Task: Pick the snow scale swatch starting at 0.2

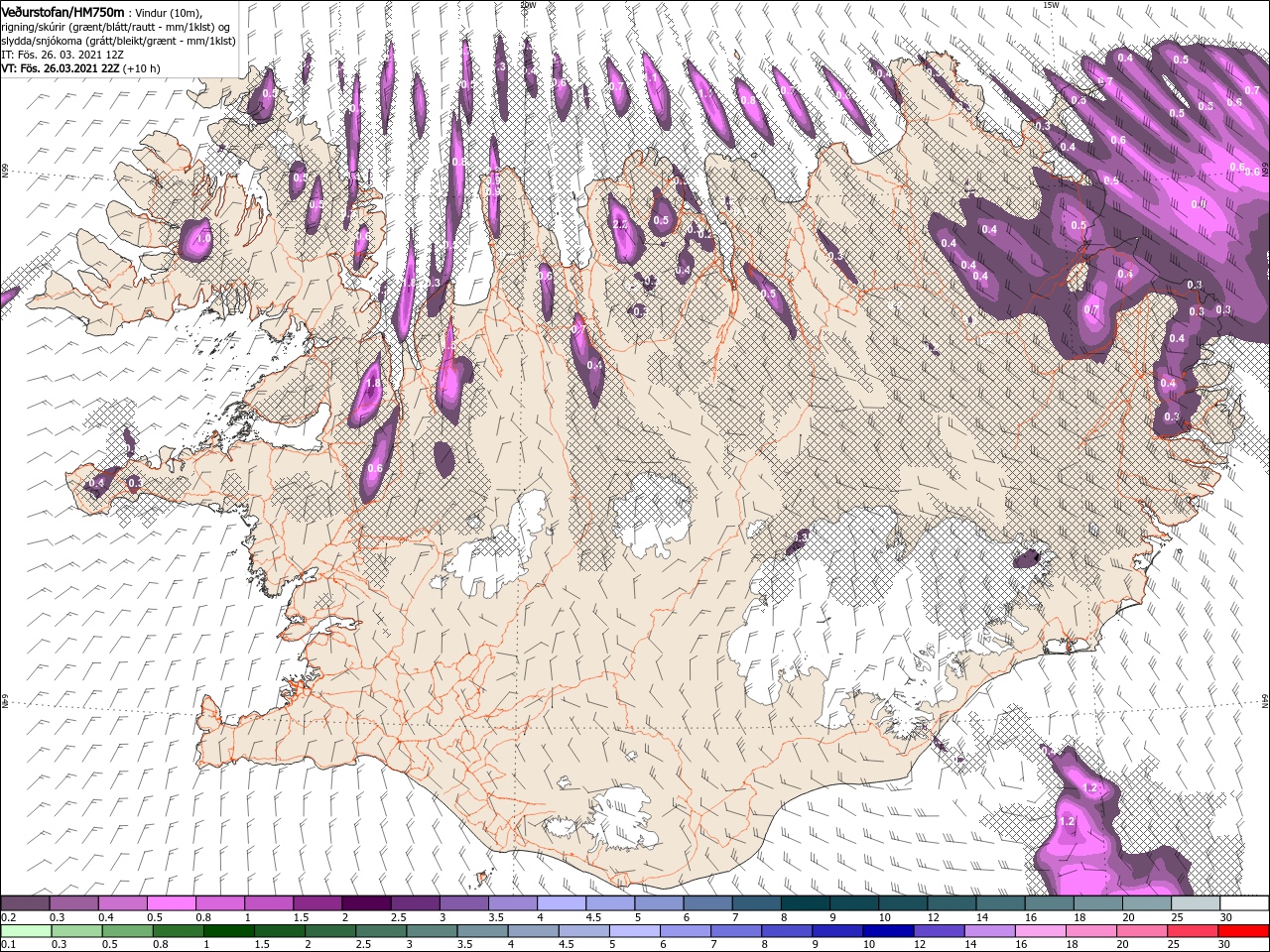Action: point(25,903)
